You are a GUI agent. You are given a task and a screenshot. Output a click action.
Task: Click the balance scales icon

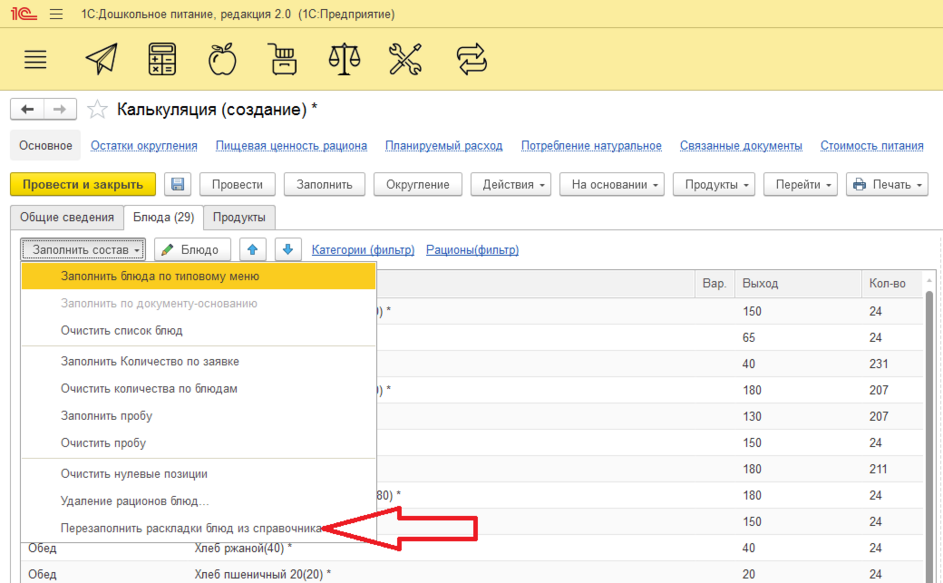[345, 60]
